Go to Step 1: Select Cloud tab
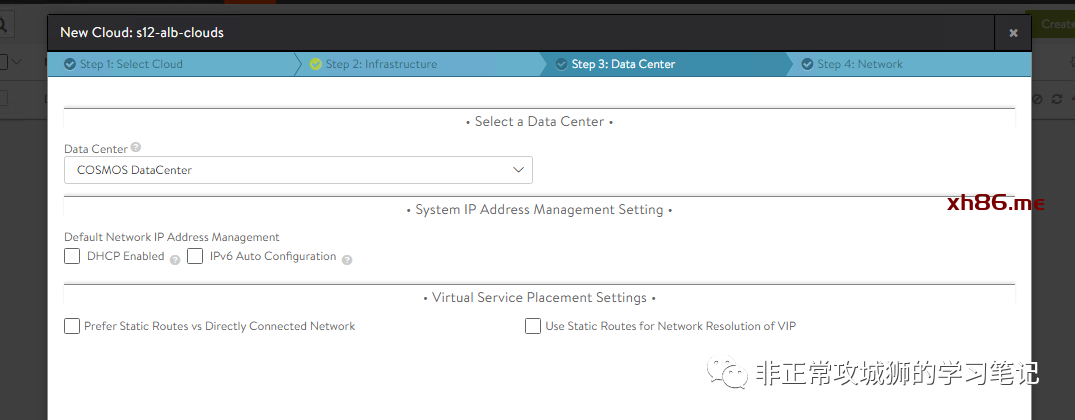1075x420 pixels. coord(131,64)
